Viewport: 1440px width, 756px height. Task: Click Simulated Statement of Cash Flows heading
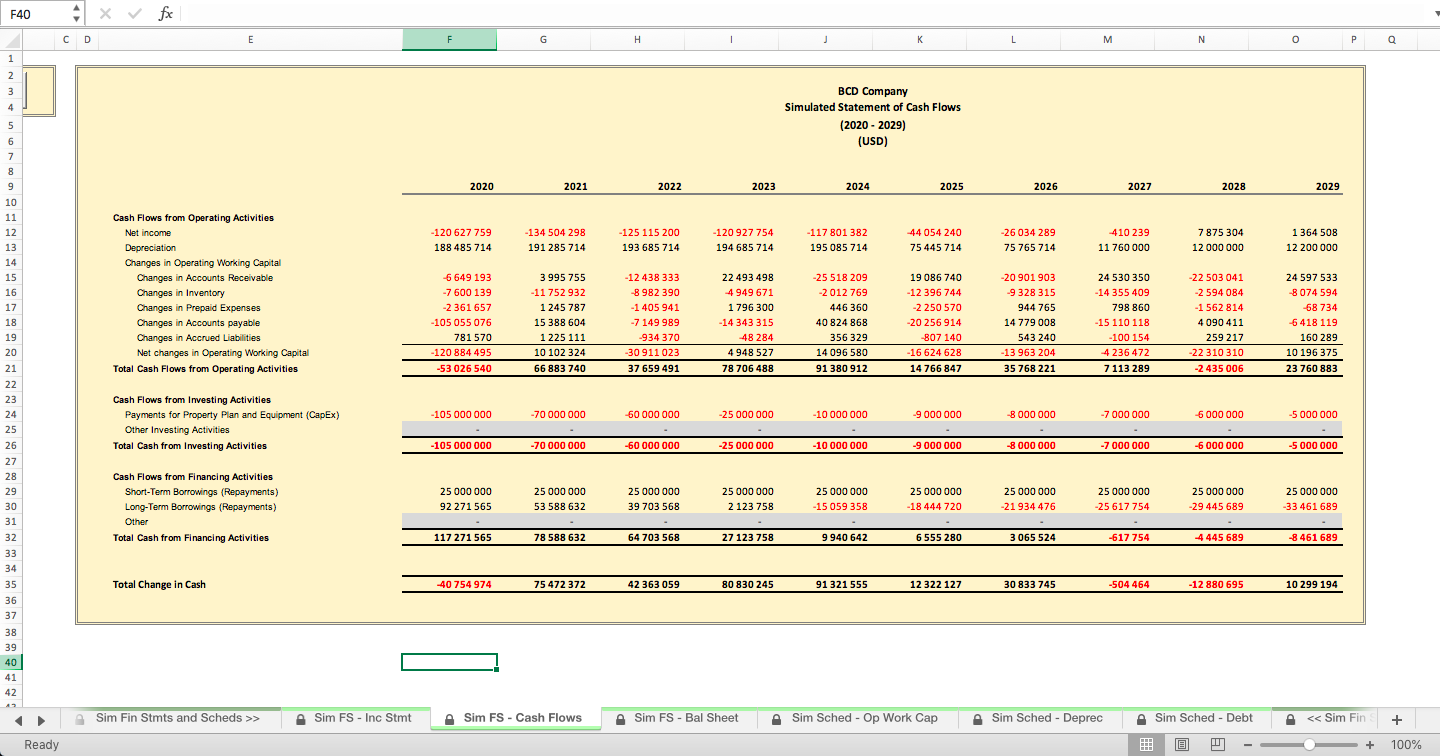pyautogui.click(x=873, y=107)
